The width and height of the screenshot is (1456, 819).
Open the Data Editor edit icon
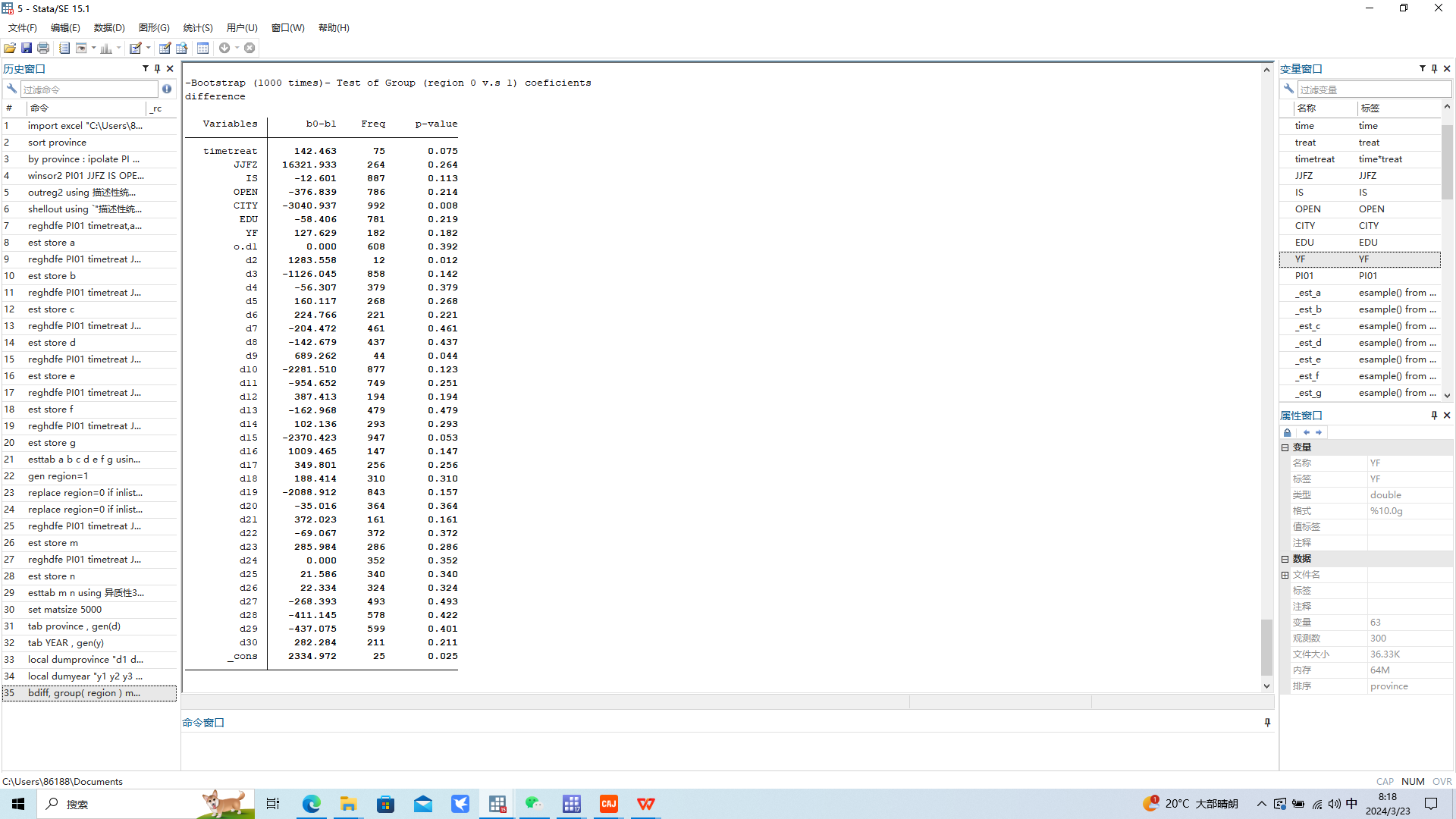click(x=165, y=48)
